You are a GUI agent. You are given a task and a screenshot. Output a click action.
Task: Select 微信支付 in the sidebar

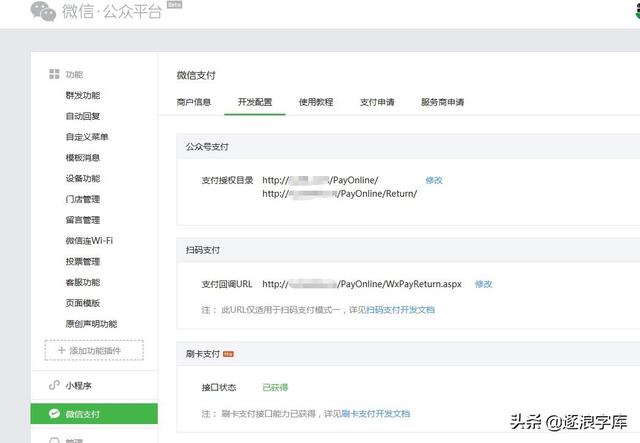94,414
